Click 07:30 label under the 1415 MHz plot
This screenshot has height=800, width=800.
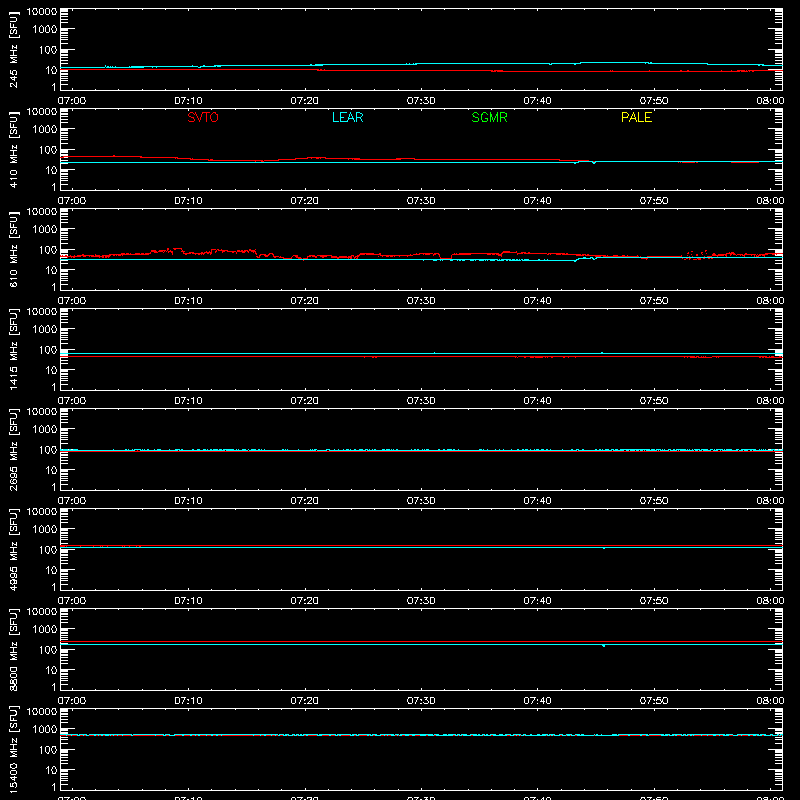coord(421,401)
